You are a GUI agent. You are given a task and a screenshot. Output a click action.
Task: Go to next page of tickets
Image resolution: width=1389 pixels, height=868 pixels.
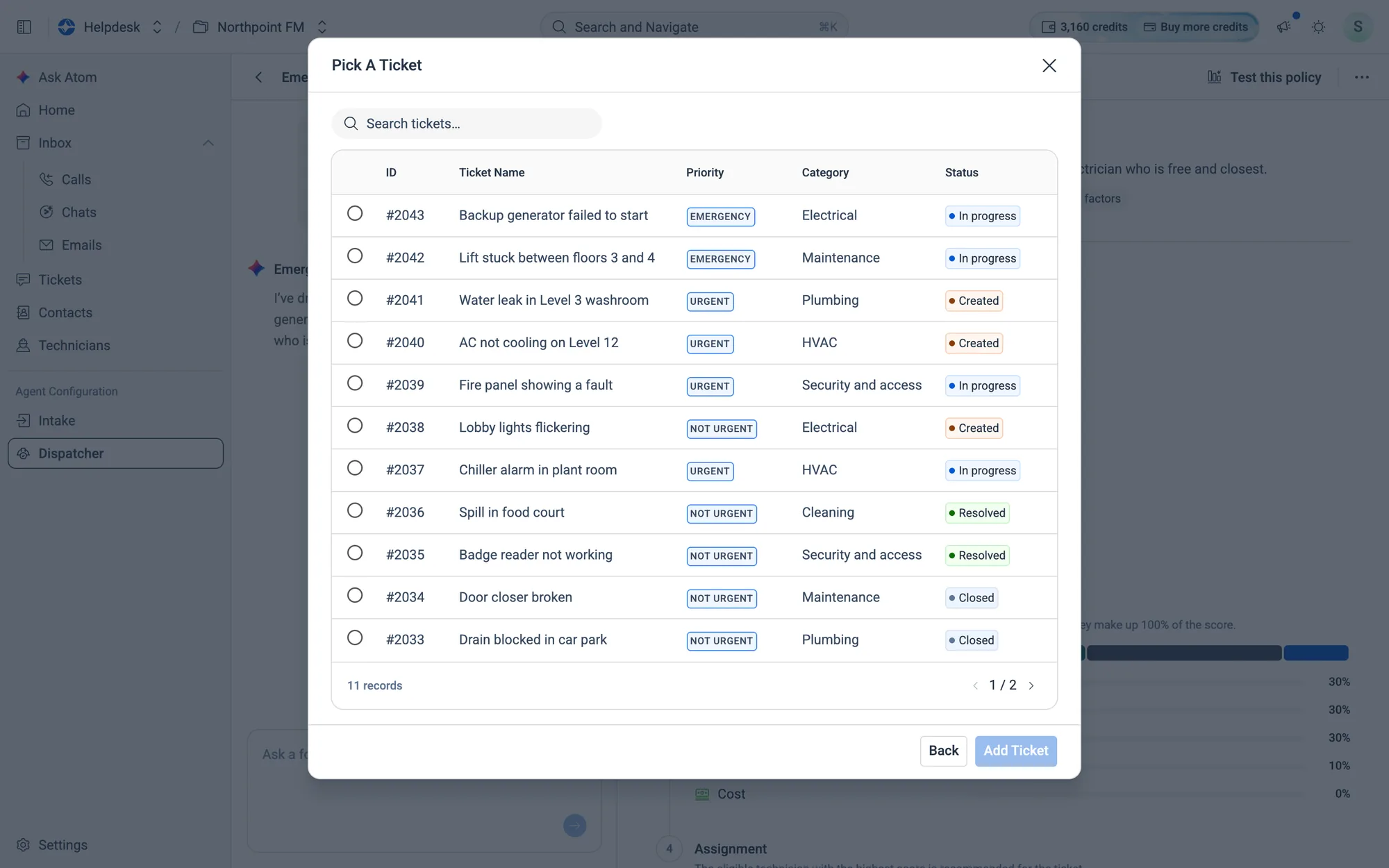coord(1031,685)
